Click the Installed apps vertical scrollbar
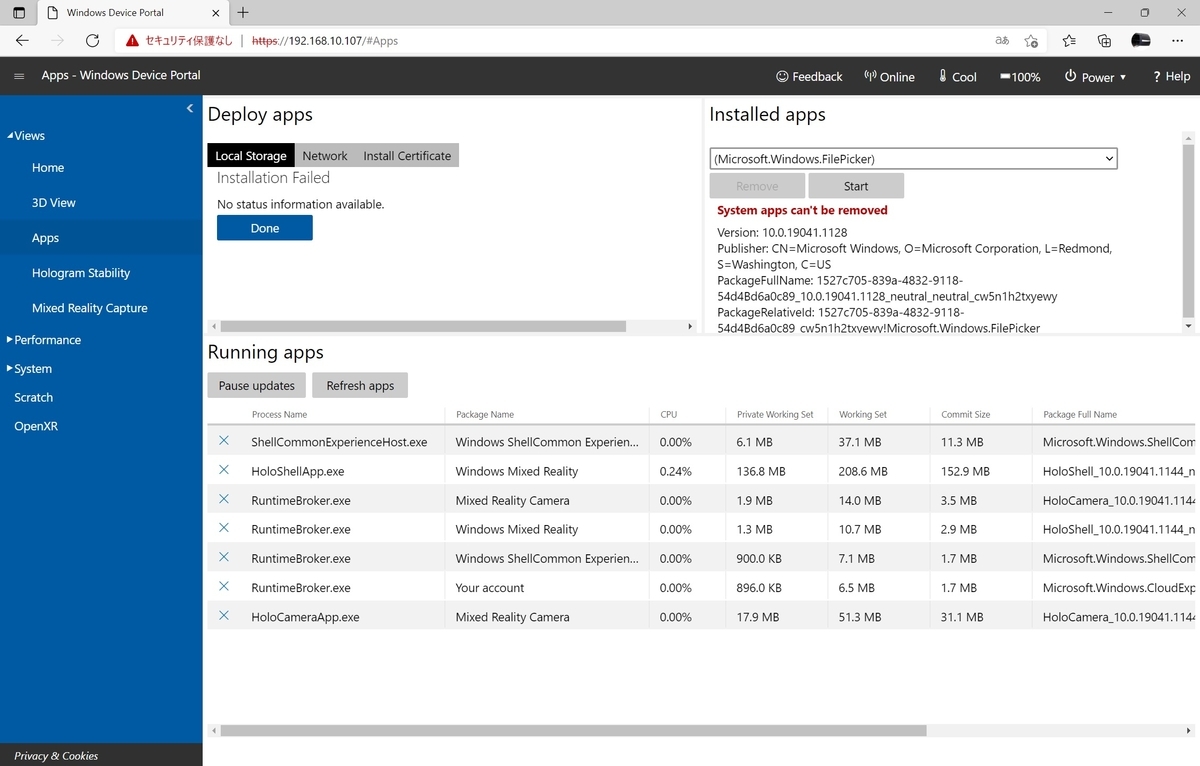The image size is (1200, 766). (1188, 230)
